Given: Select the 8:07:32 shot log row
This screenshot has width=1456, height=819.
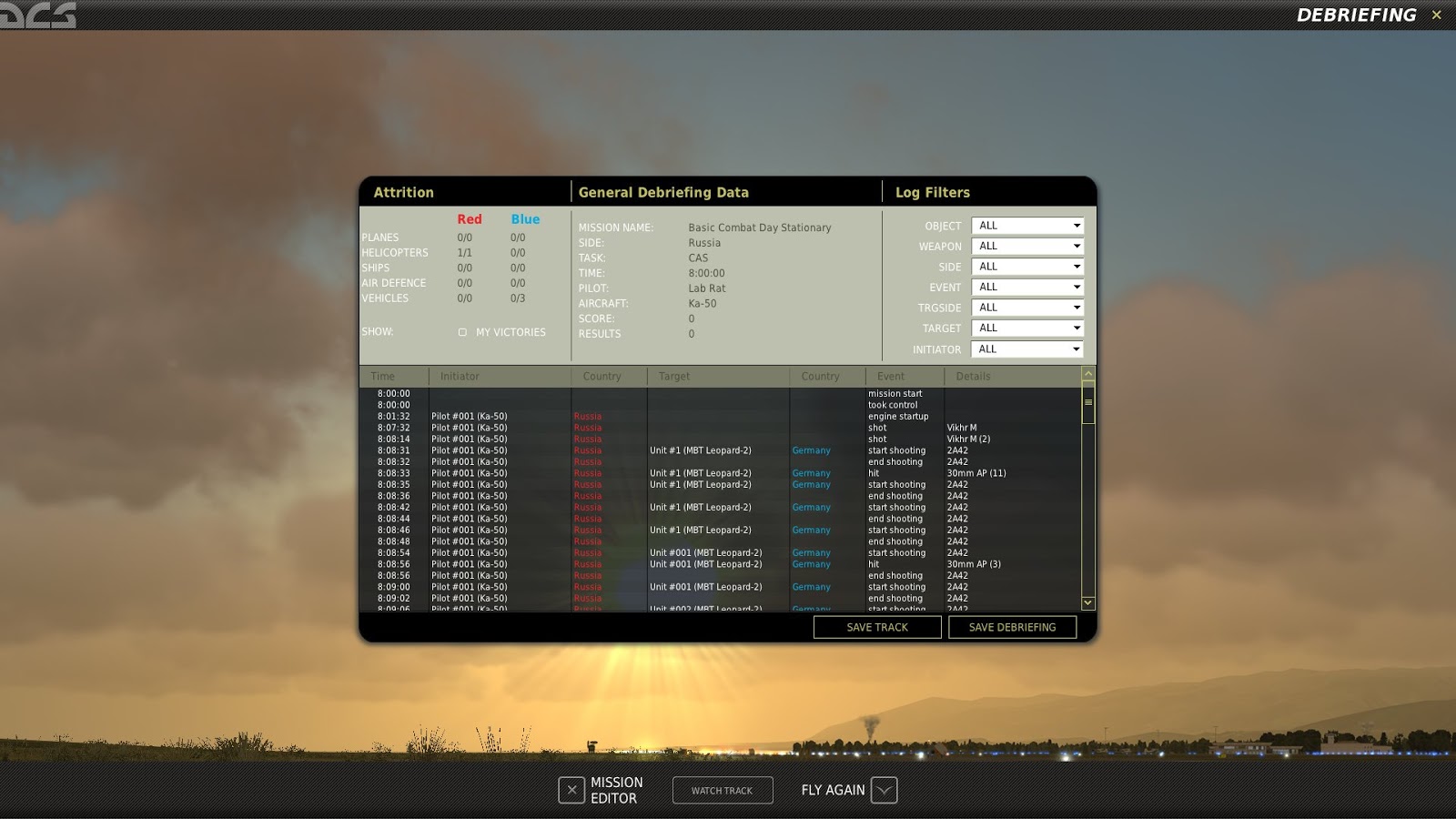Looking at the screenshot, I should [x=720, y=428].
